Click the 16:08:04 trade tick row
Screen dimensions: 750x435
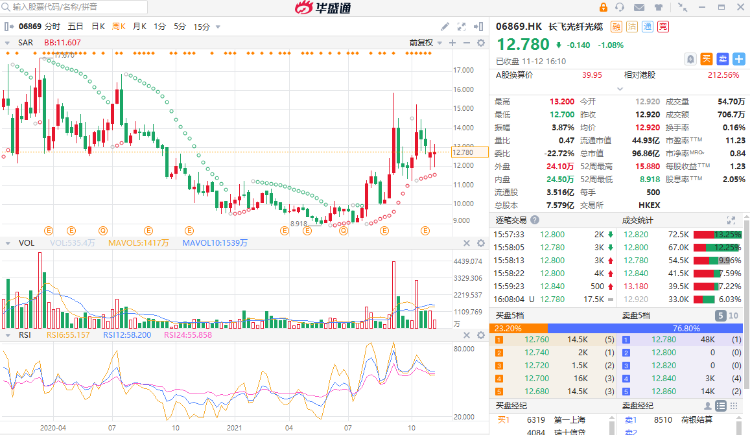pos(553,299)
